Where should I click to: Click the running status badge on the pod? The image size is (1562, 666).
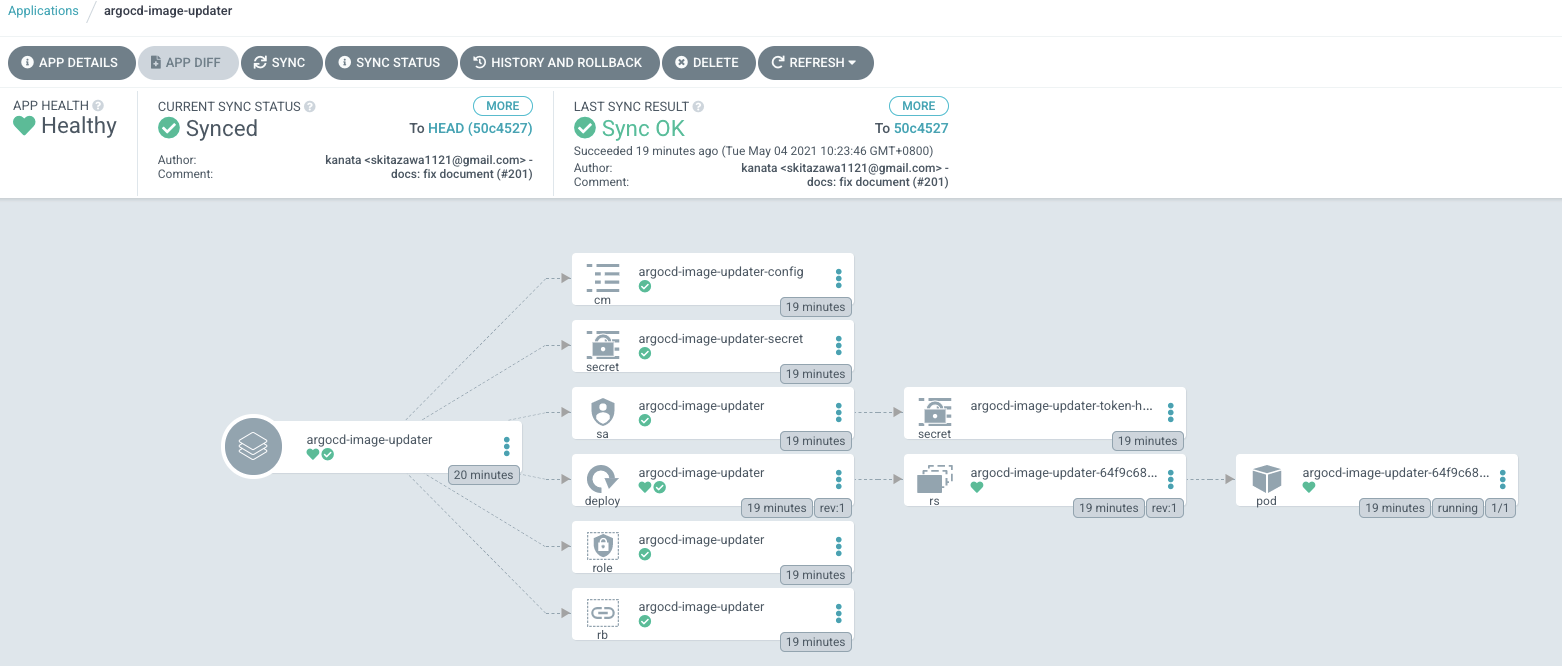1457,507
